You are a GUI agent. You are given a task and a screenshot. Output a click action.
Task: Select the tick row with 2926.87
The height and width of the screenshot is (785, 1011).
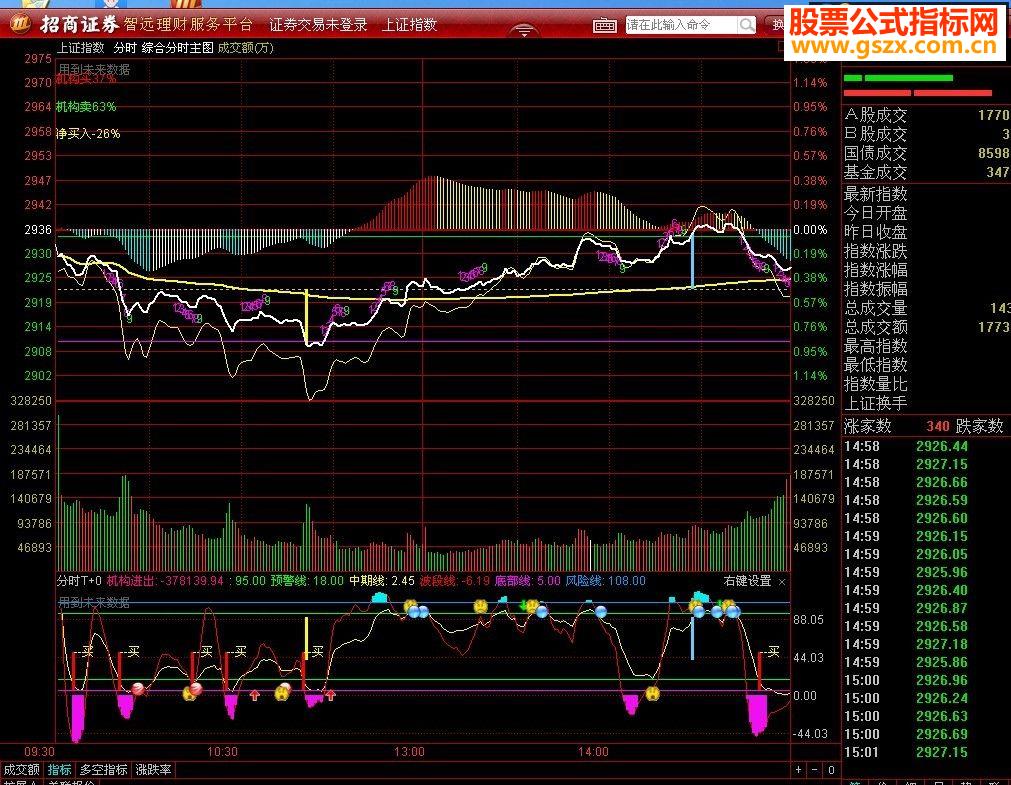coord(926,608)
